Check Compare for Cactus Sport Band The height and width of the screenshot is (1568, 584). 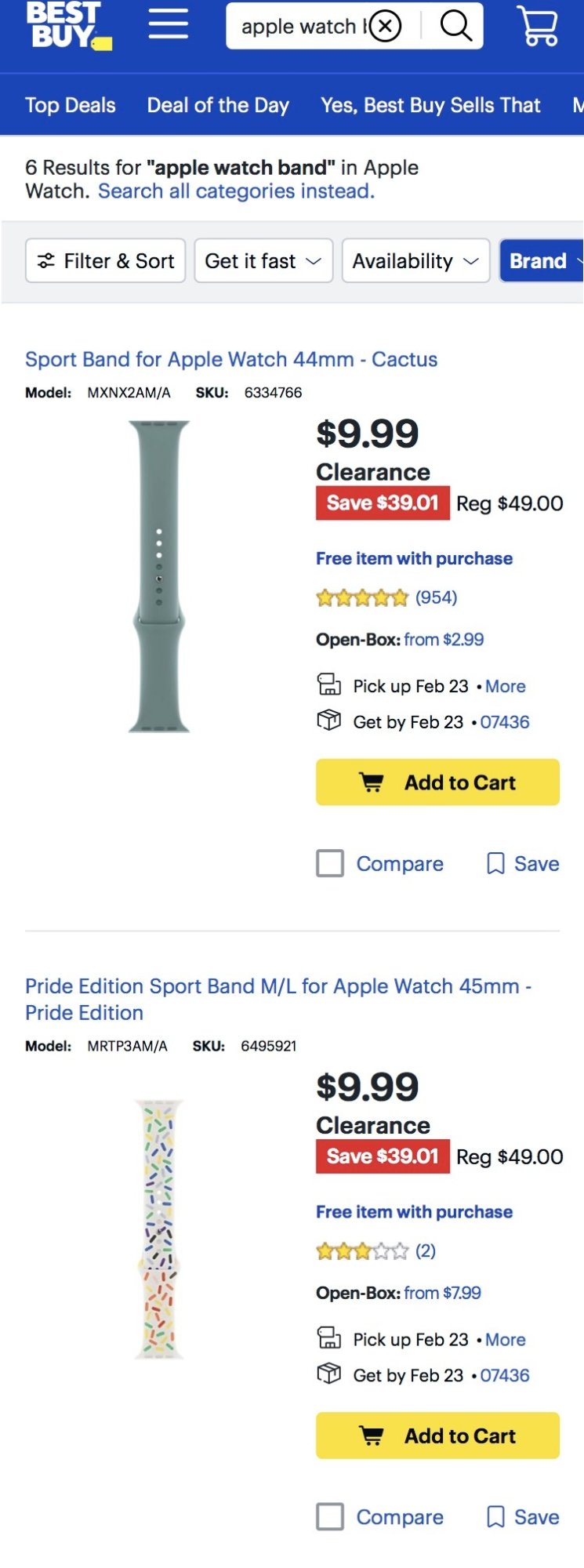tap(330, 863)
